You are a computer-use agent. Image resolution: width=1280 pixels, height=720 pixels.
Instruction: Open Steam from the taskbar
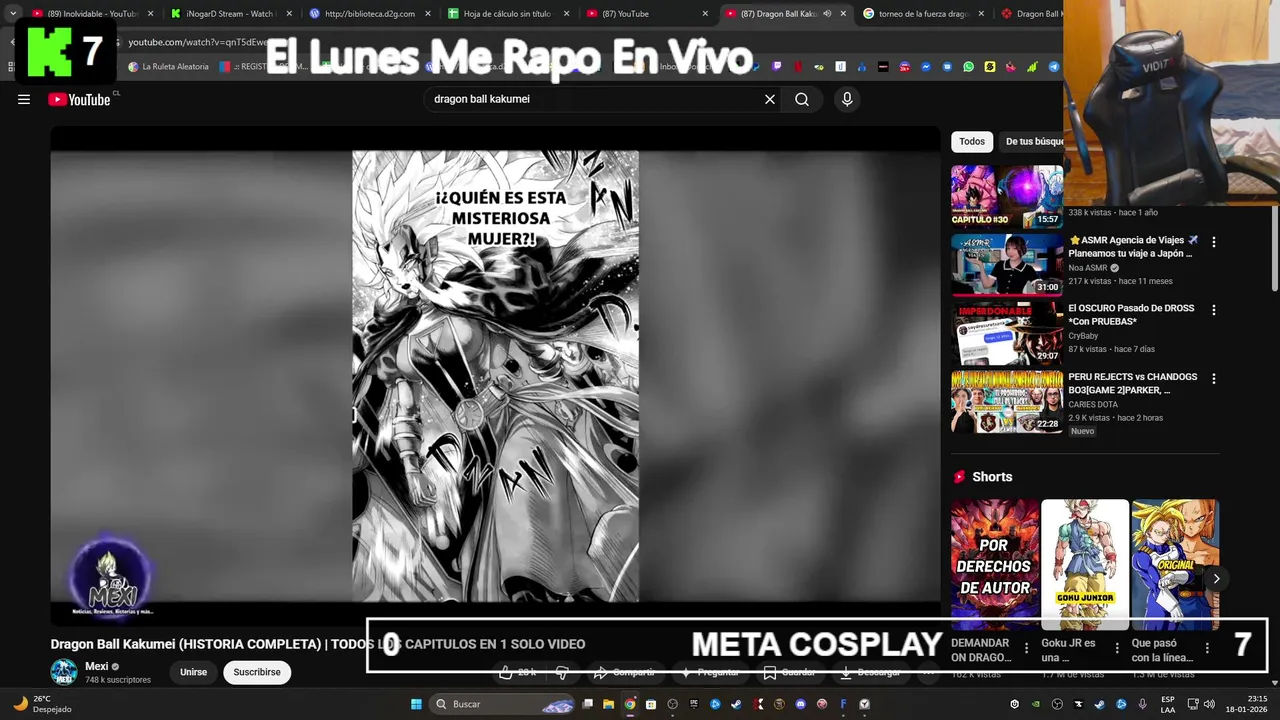pyautogui.click(x=736, y=704)
